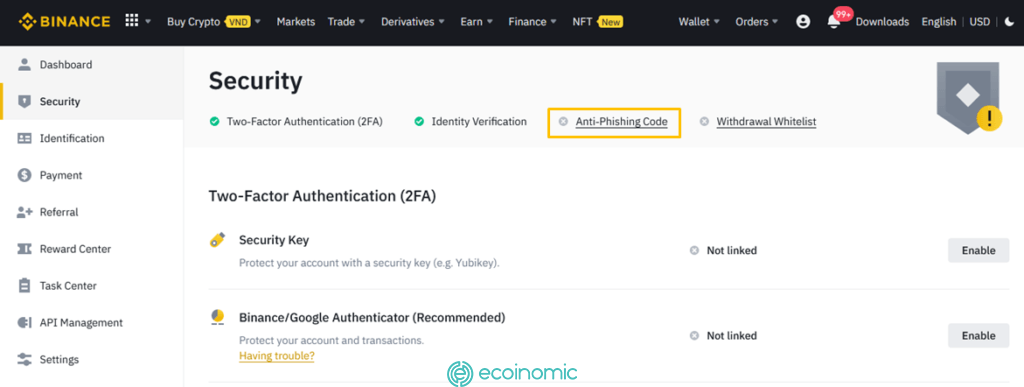
Task: Open the Wallet dropdown
Action: 699,22
